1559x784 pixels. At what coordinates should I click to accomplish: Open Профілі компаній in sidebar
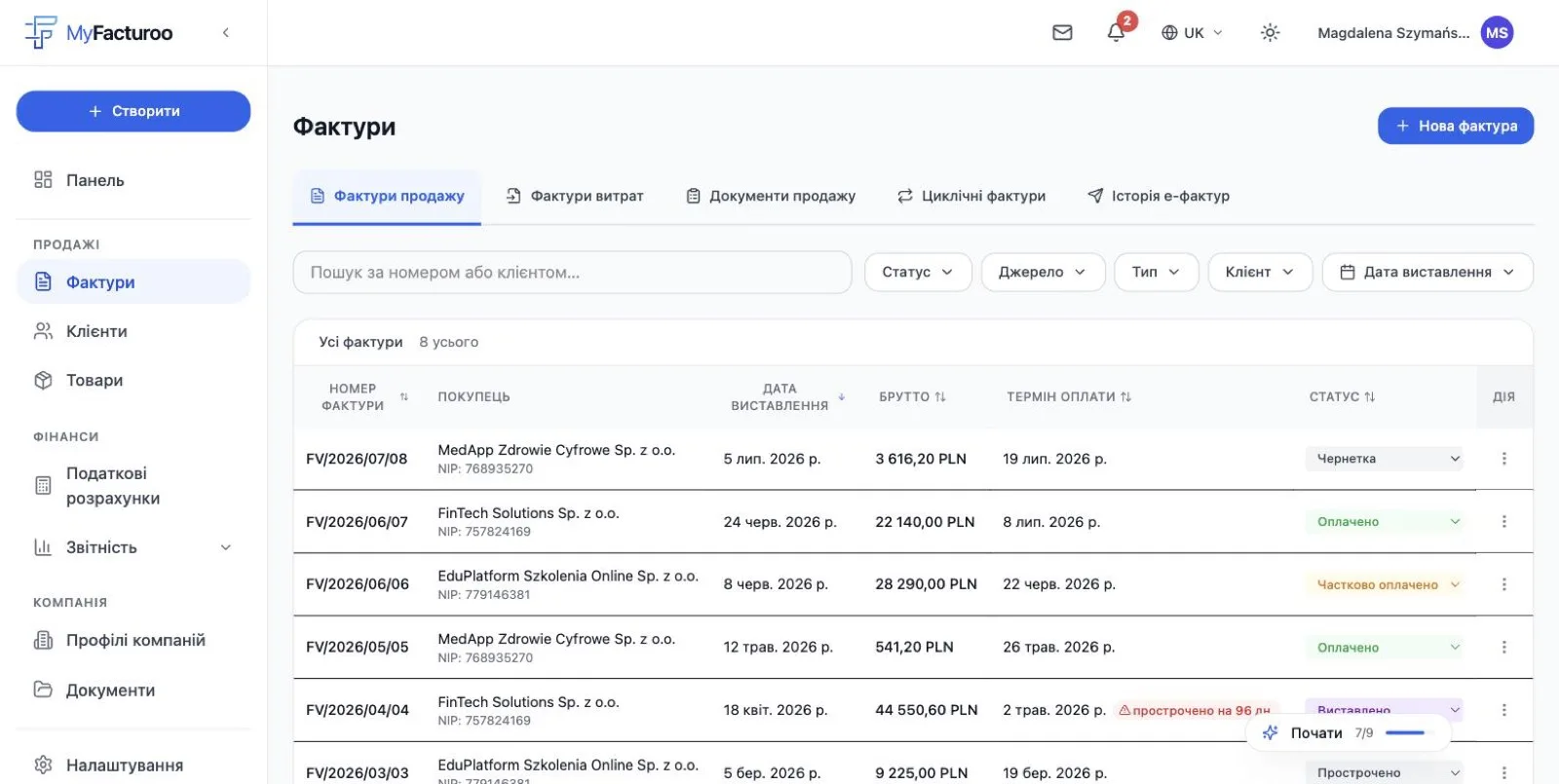pos(133,641)
